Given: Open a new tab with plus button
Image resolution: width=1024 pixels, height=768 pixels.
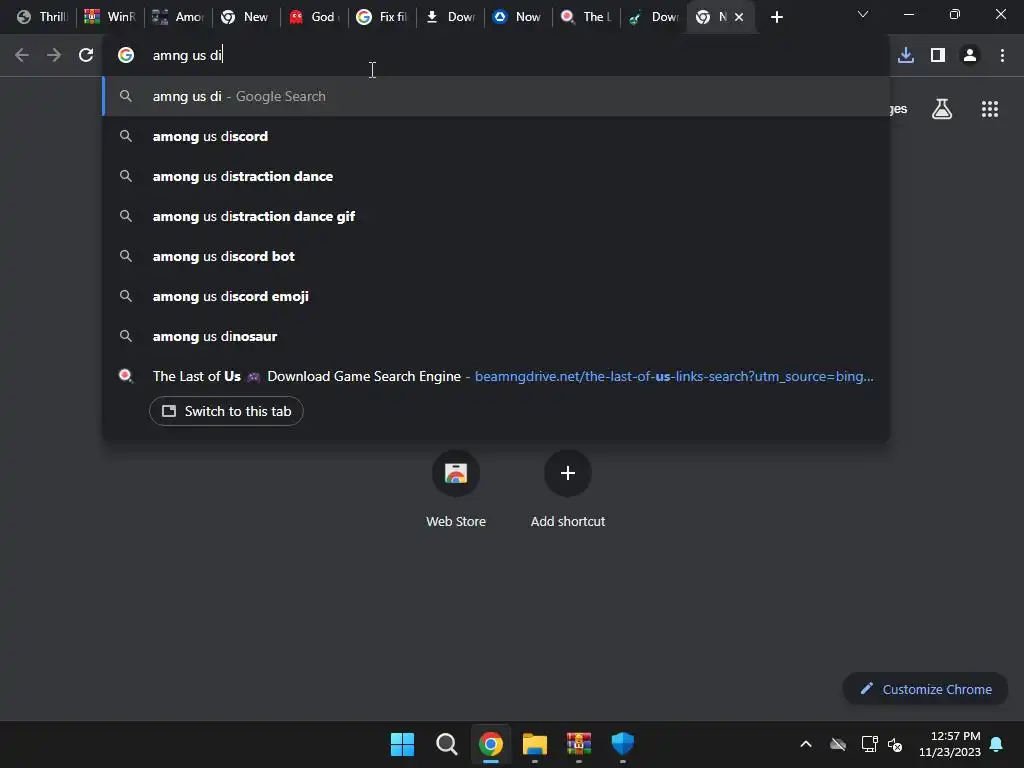Looking at the screenshot, I should [776, 18].
